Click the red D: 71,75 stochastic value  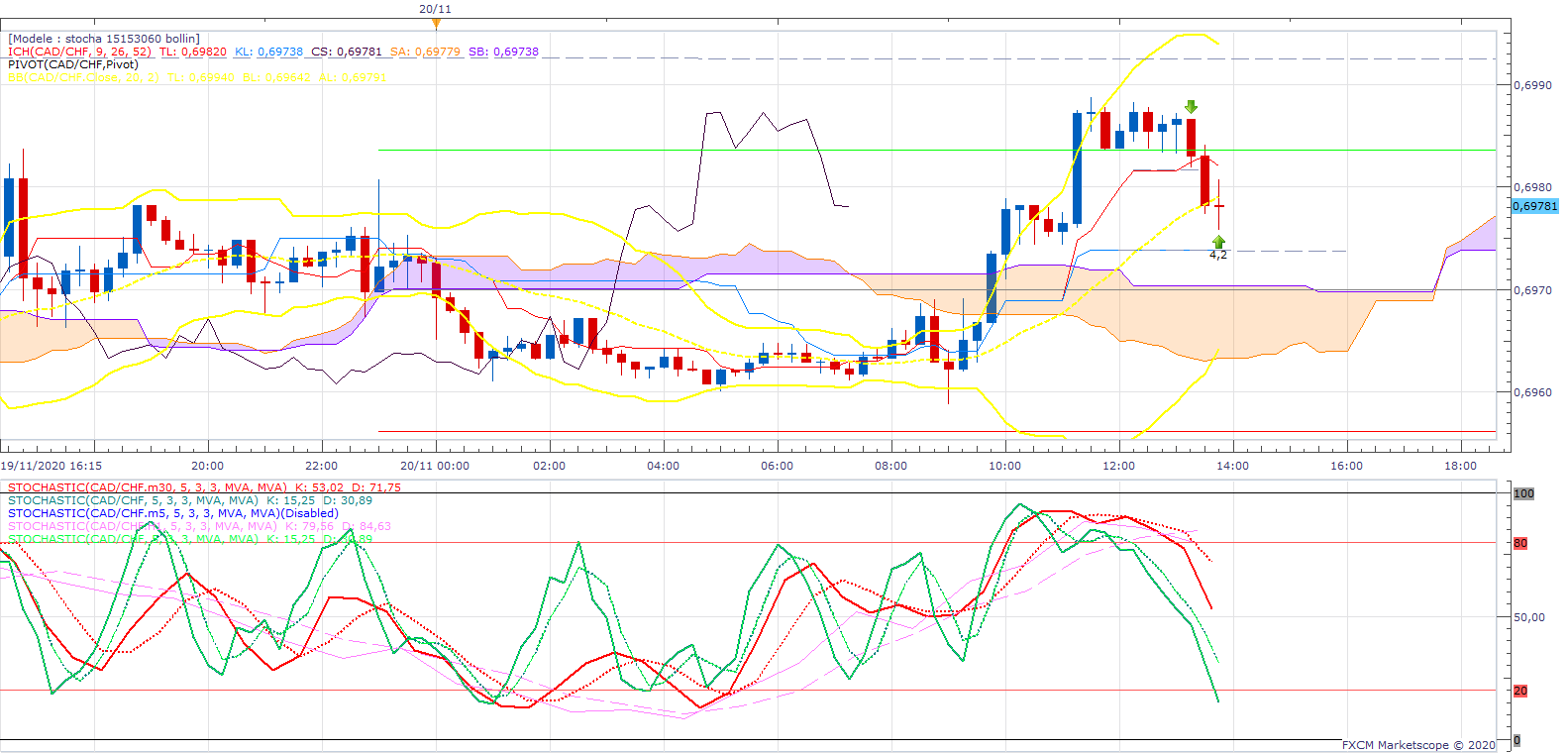(x=375, y=487)
